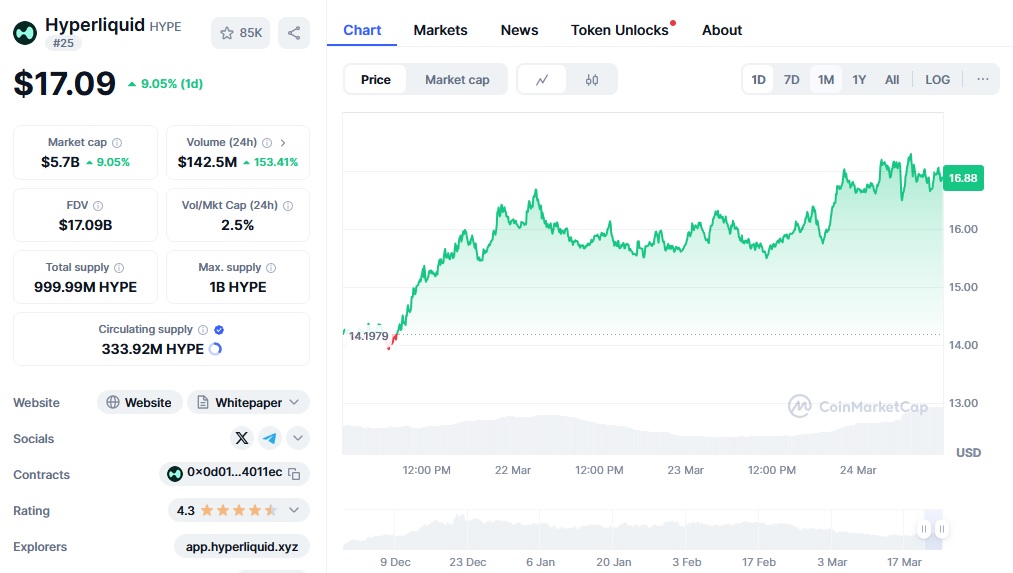Click the Max. supply info icon

tap(271, 268)
